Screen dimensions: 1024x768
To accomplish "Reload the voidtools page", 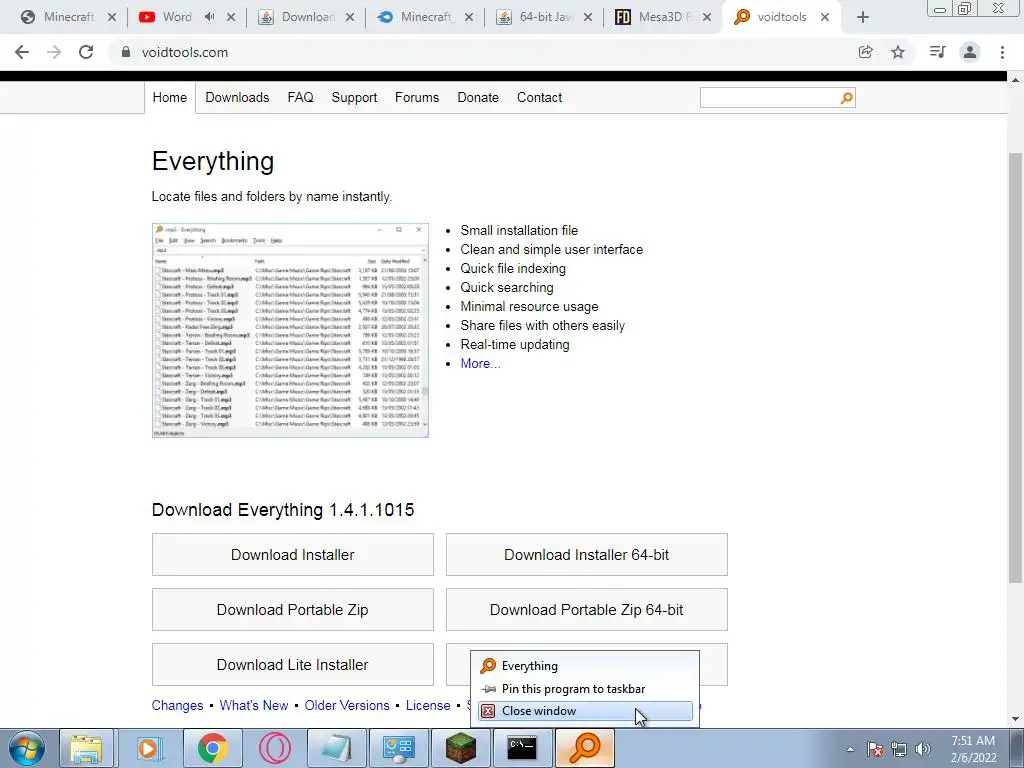I will (86, 52).
